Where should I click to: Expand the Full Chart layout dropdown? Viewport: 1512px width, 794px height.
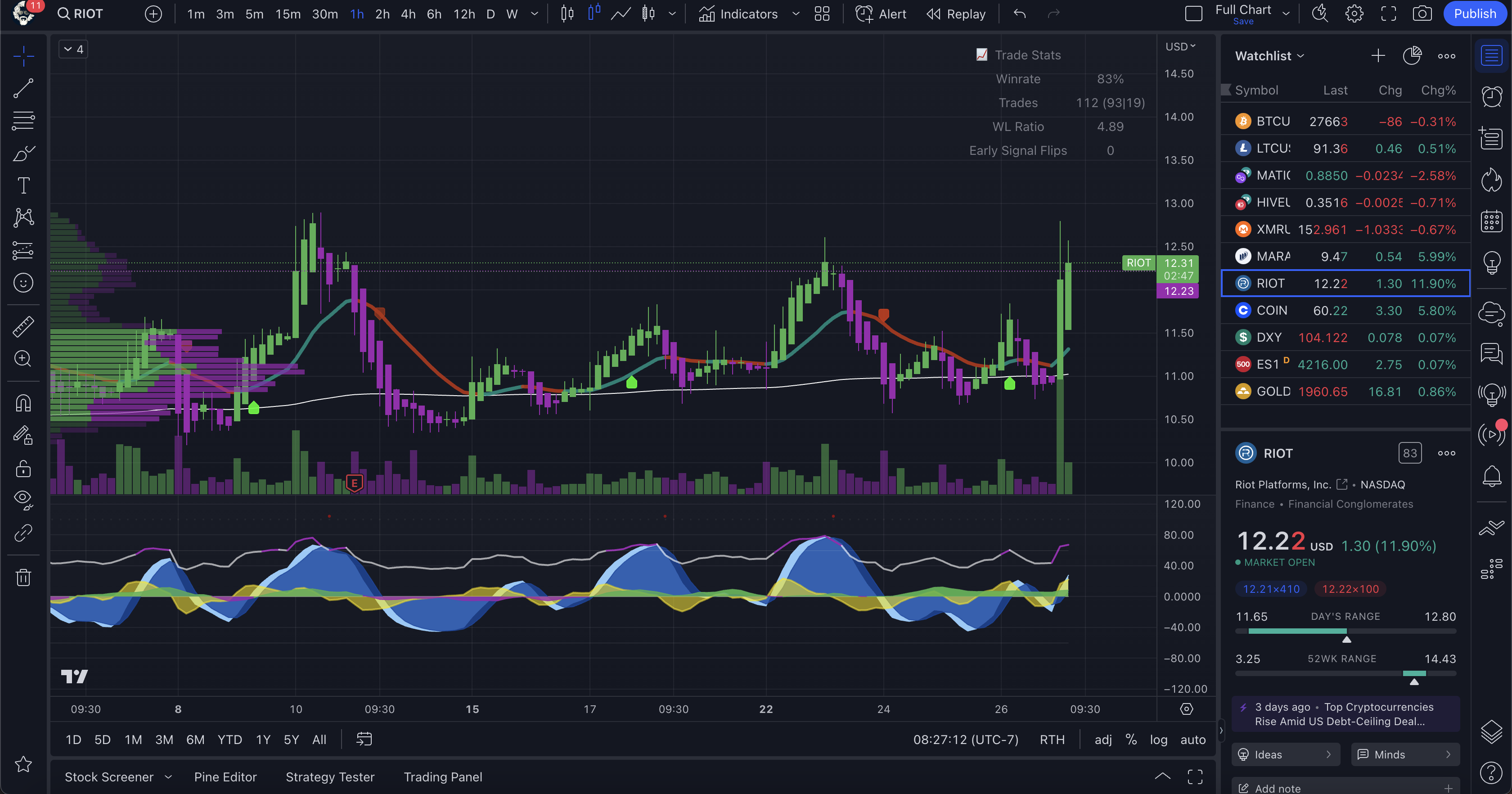click(x=1286, y=14)
